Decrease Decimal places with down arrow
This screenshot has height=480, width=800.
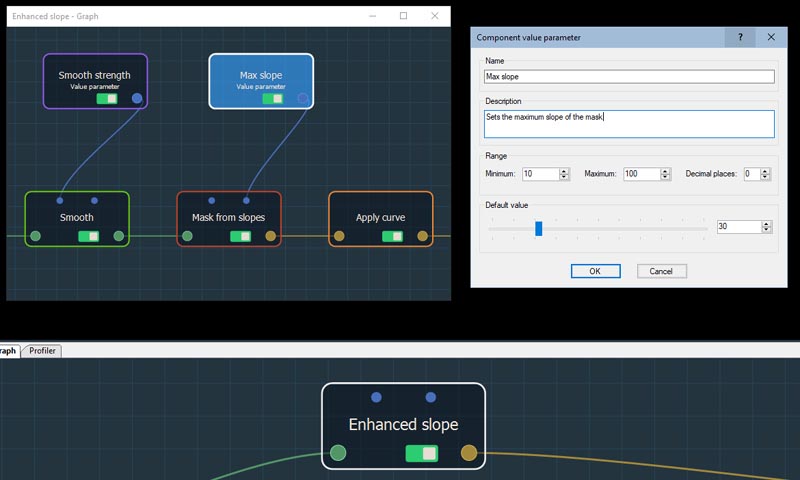(765, 177)
